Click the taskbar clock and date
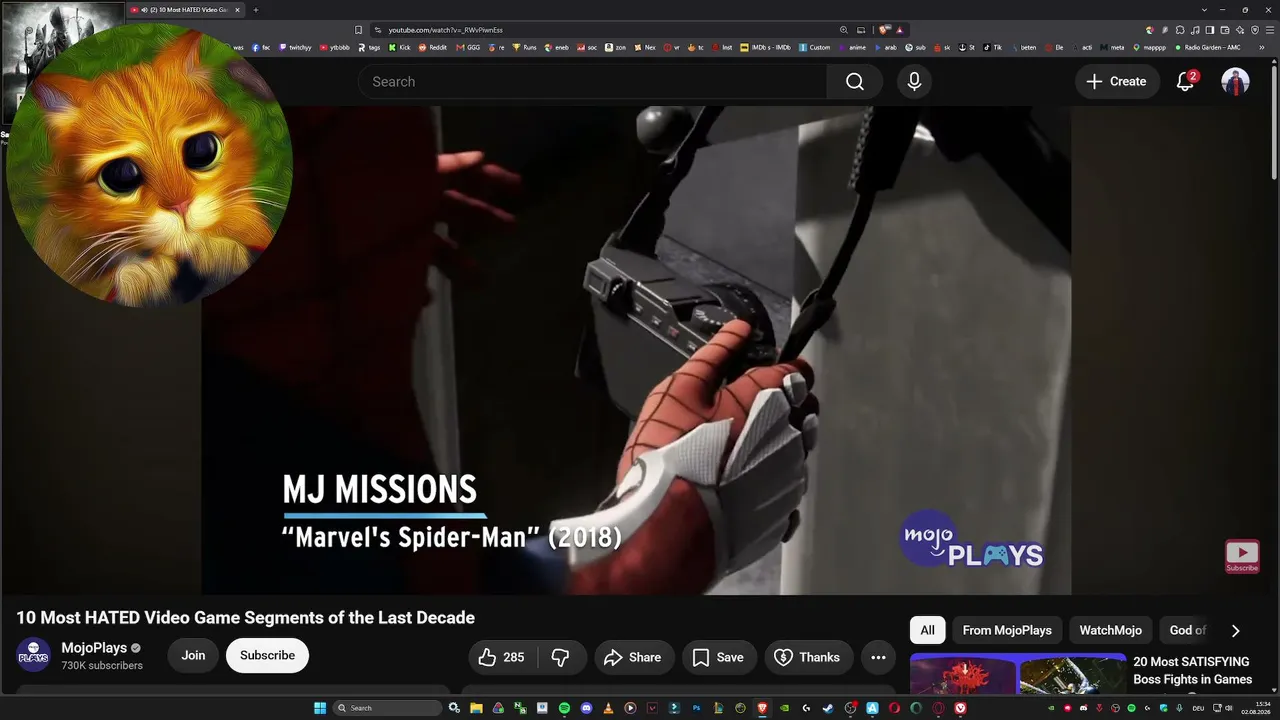 [x=1255, y=708]
